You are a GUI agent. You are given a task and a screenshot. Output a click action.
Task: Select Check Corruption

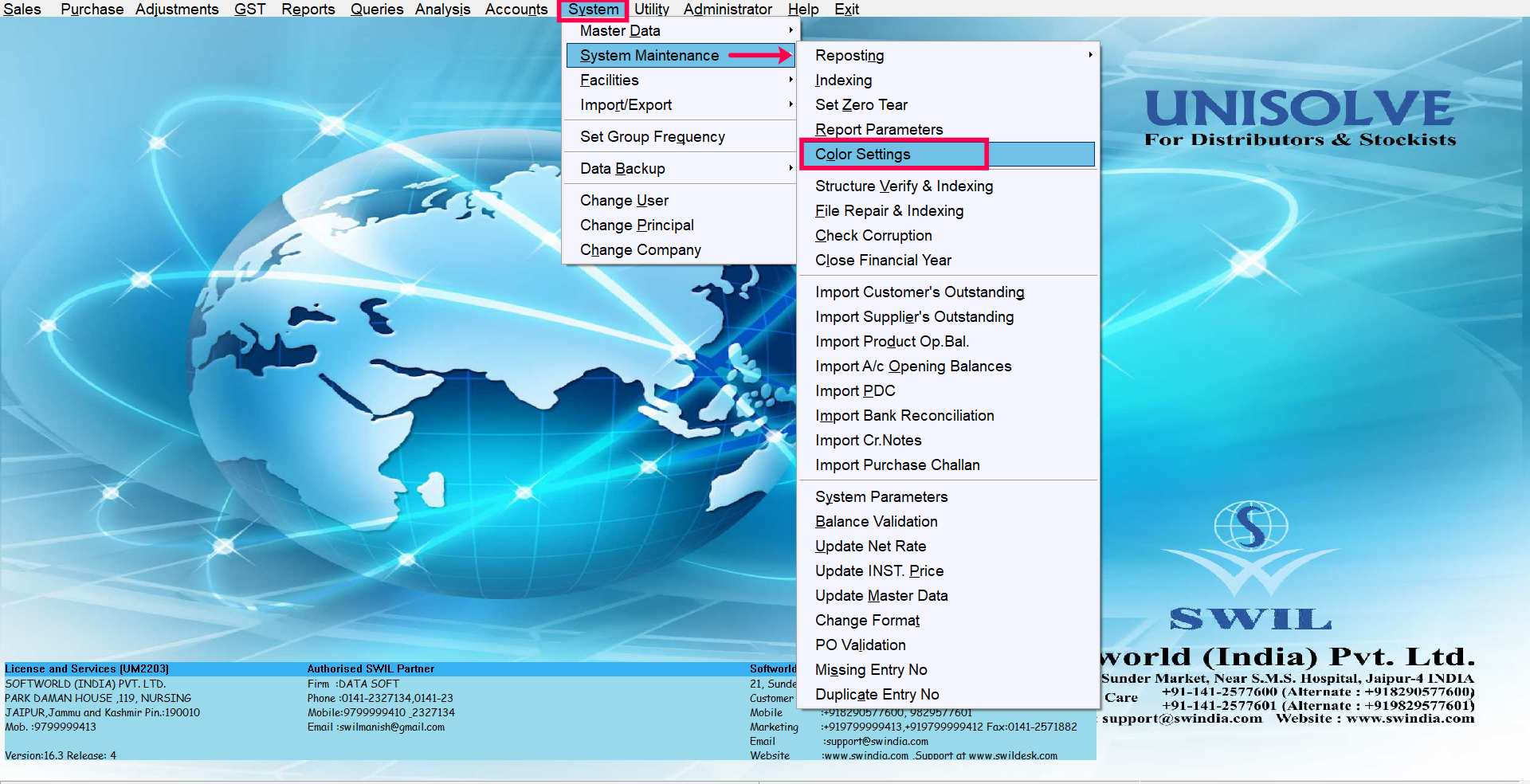click(x=948, y=236)
